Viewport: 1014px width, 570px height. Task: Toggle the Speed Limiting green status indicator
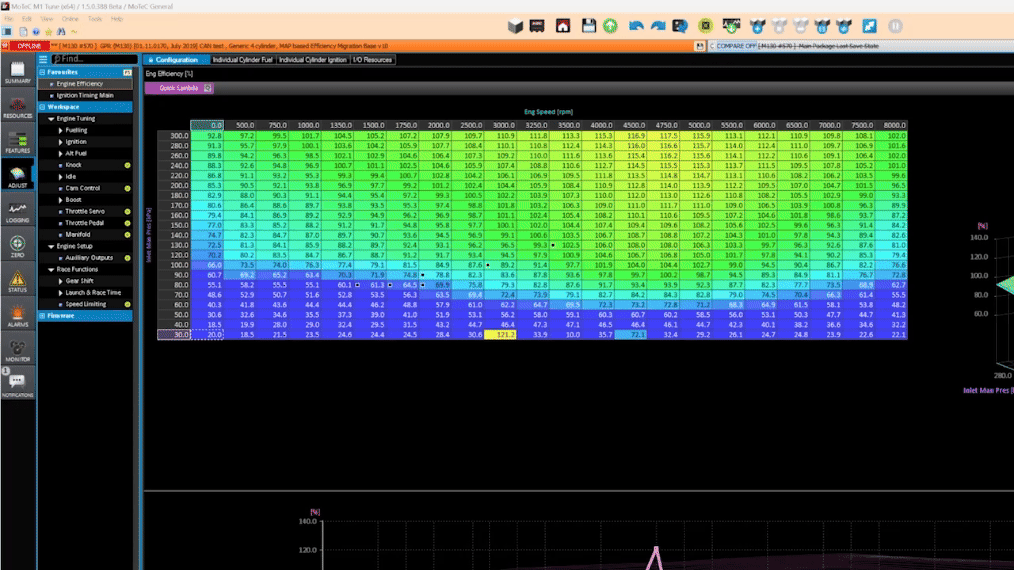point(127,304)
